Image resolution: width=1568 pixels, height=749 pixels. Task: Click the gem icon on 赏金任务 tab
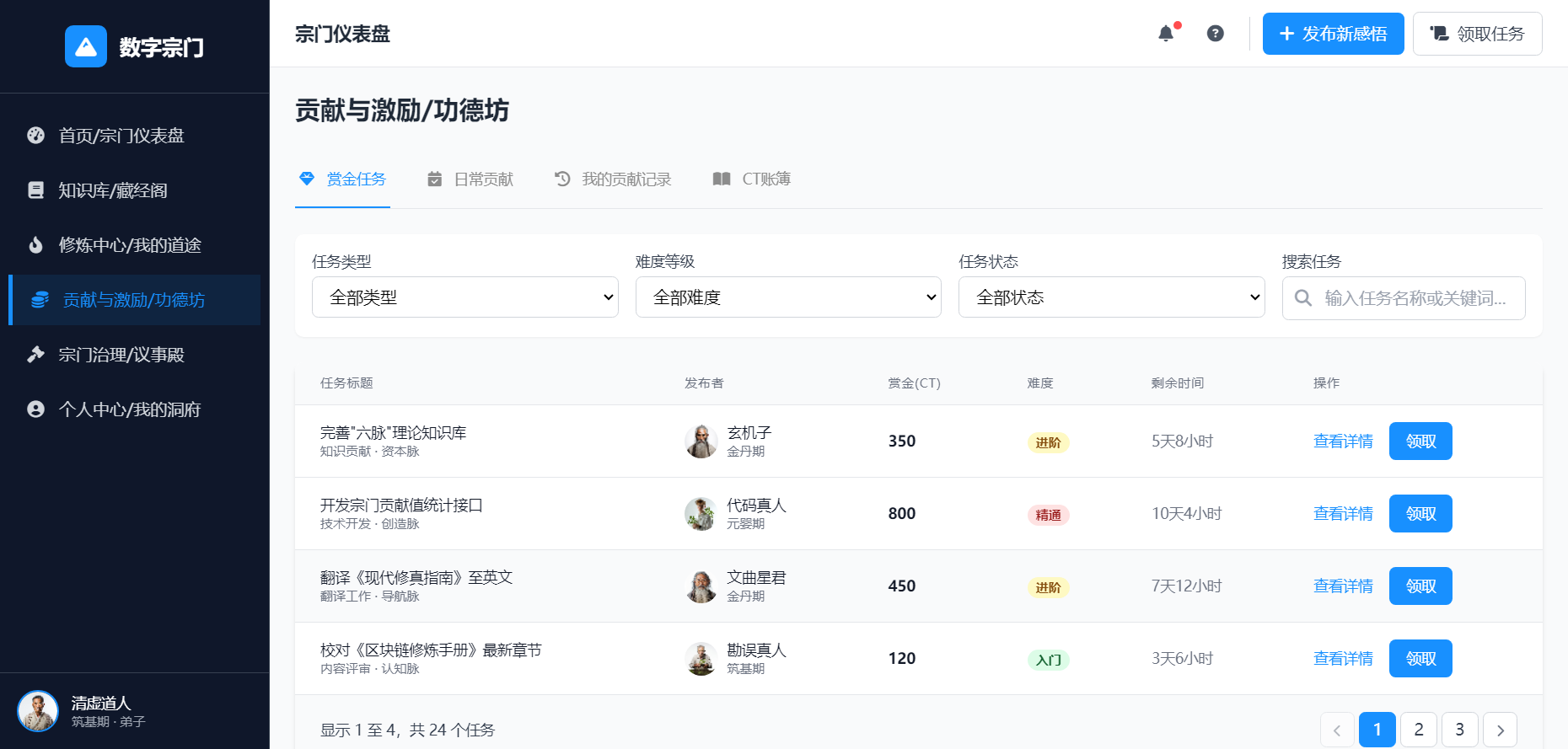(307, 179)
